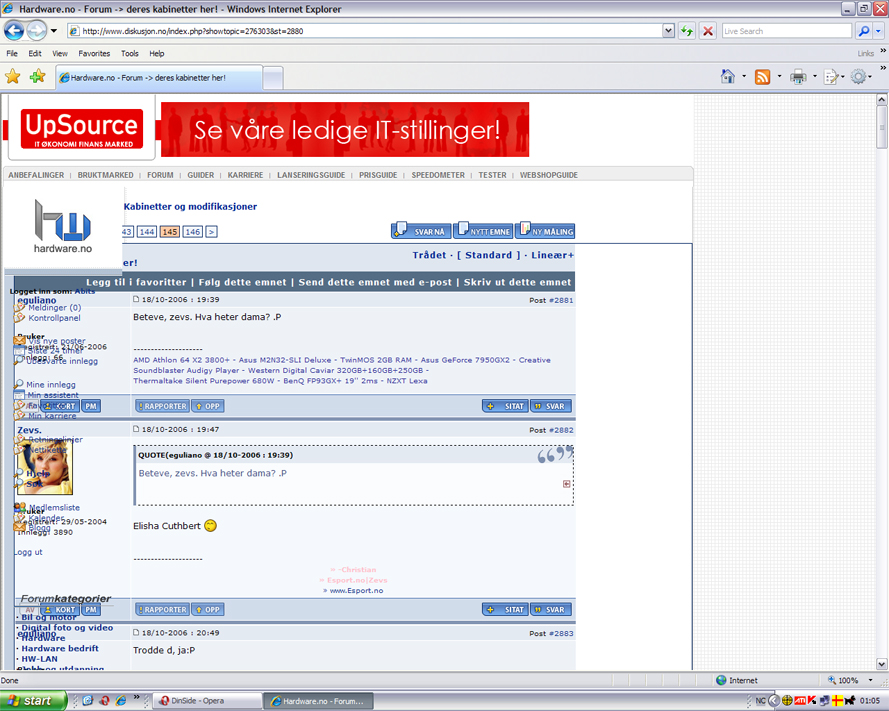Select the Hardware.no Forum browser tab
This screenshot has width=889, height=711.
click(x=159, y=78)
